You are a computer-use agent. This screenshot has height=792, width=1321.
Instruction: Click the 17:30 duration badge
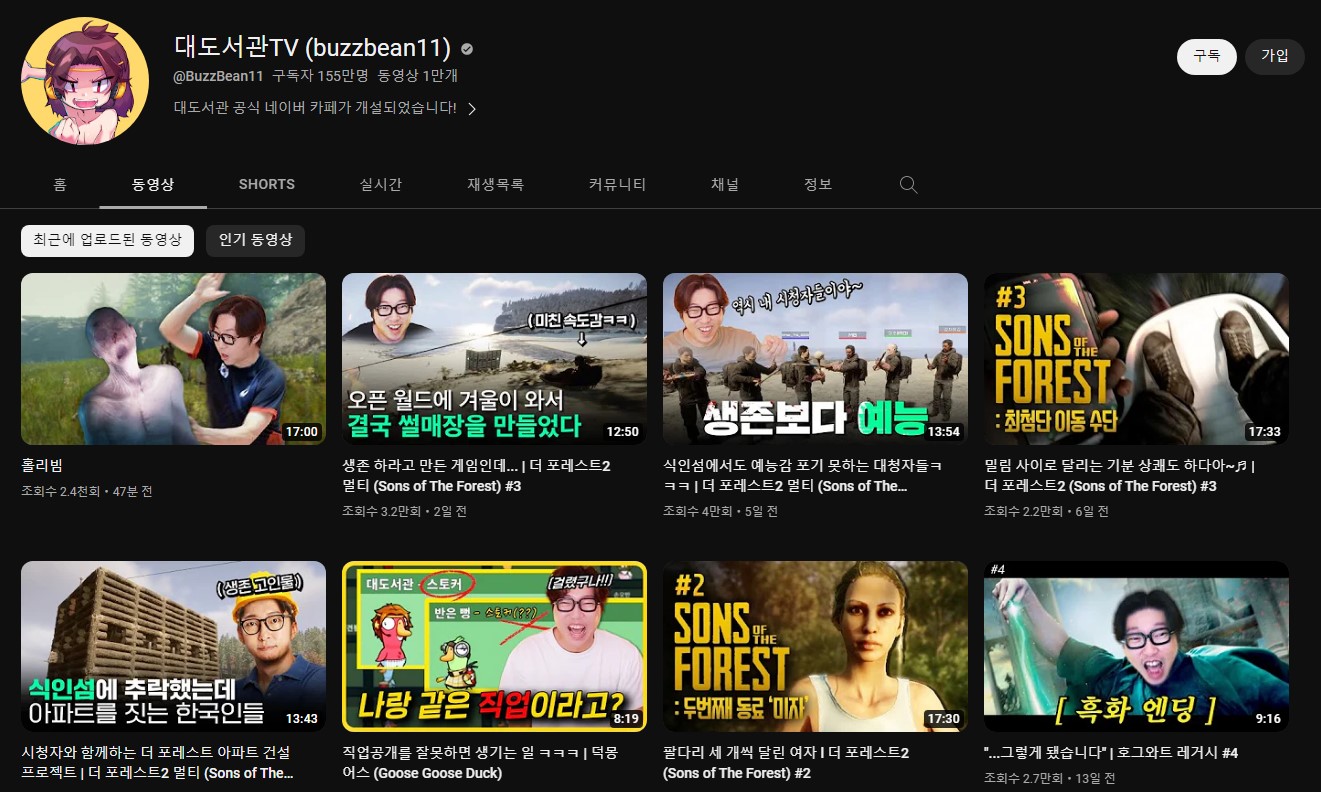pos(943,719)
